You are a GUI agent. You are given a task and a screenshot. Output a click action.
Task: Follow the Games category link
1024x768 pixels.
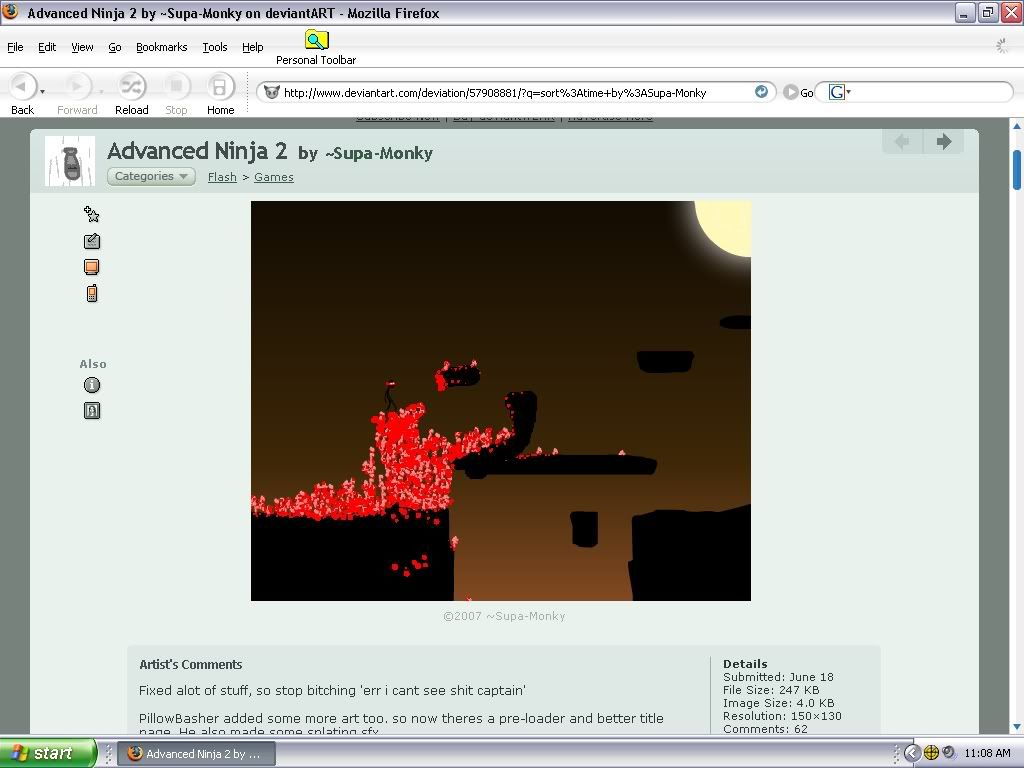pos(274,177)
